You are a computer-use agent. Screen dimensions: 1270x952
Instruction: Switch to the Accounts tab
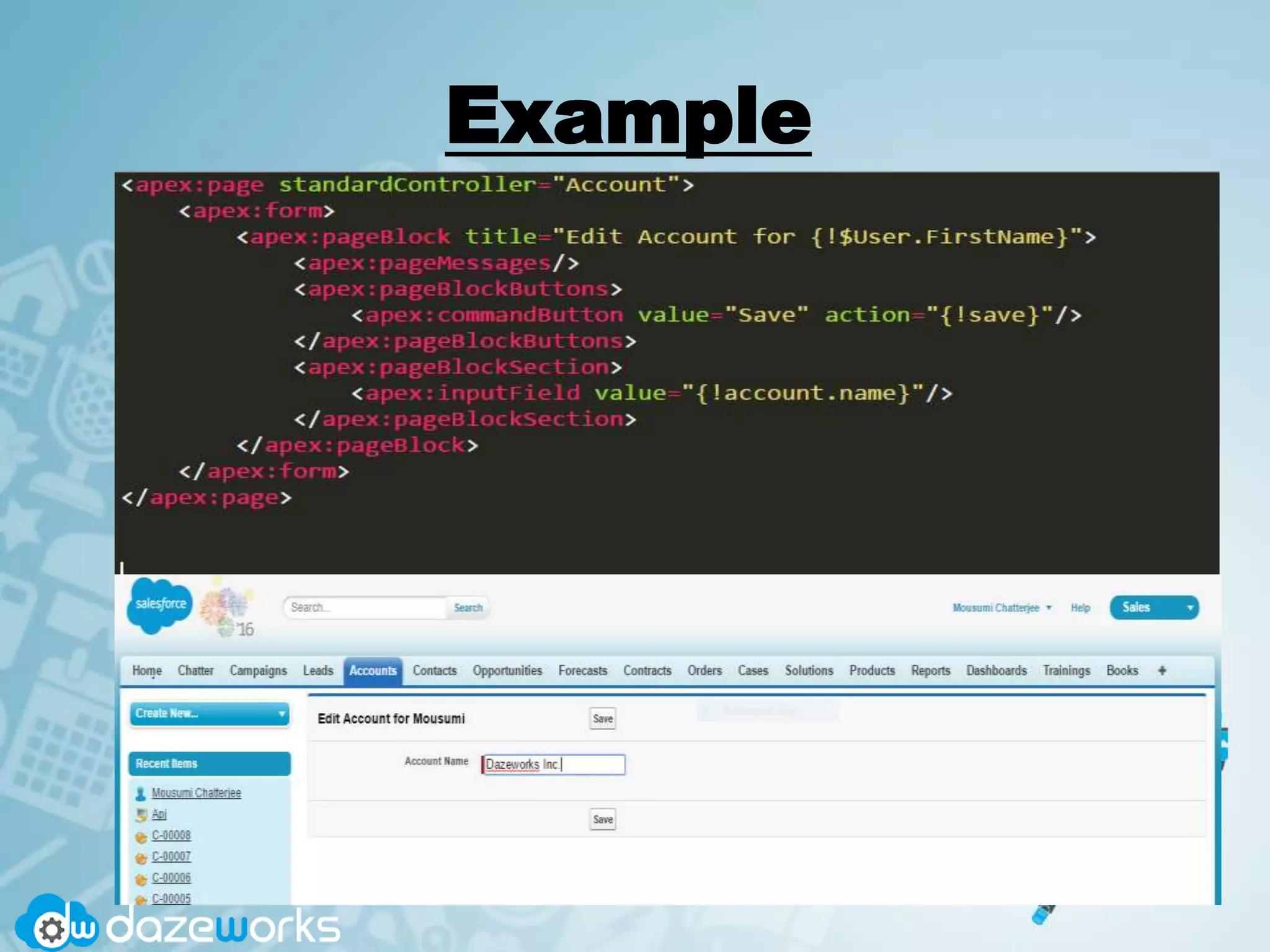click(x=373, y=671)
